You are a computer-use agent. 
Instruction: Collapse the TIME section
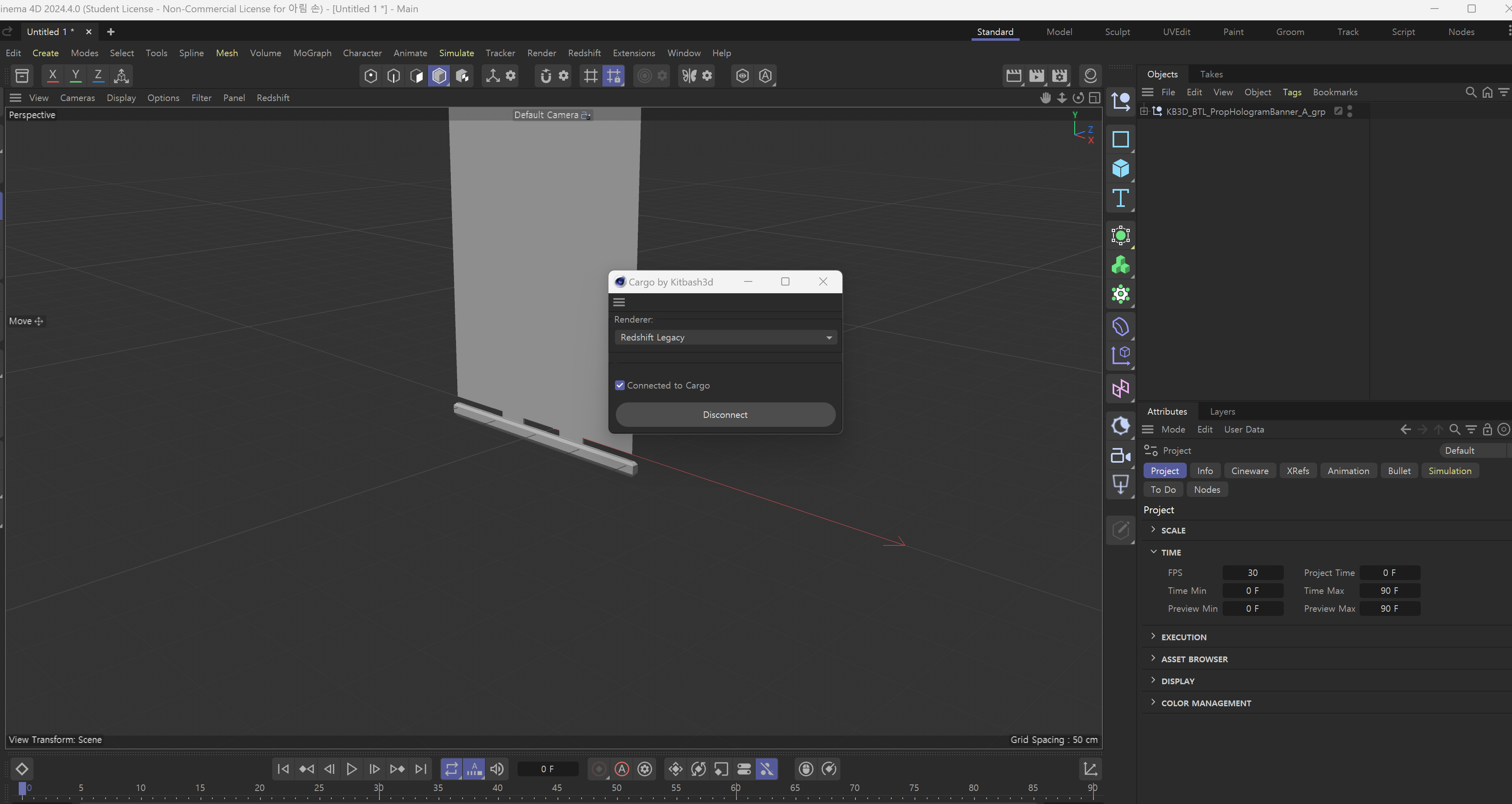coord(1153,552)
